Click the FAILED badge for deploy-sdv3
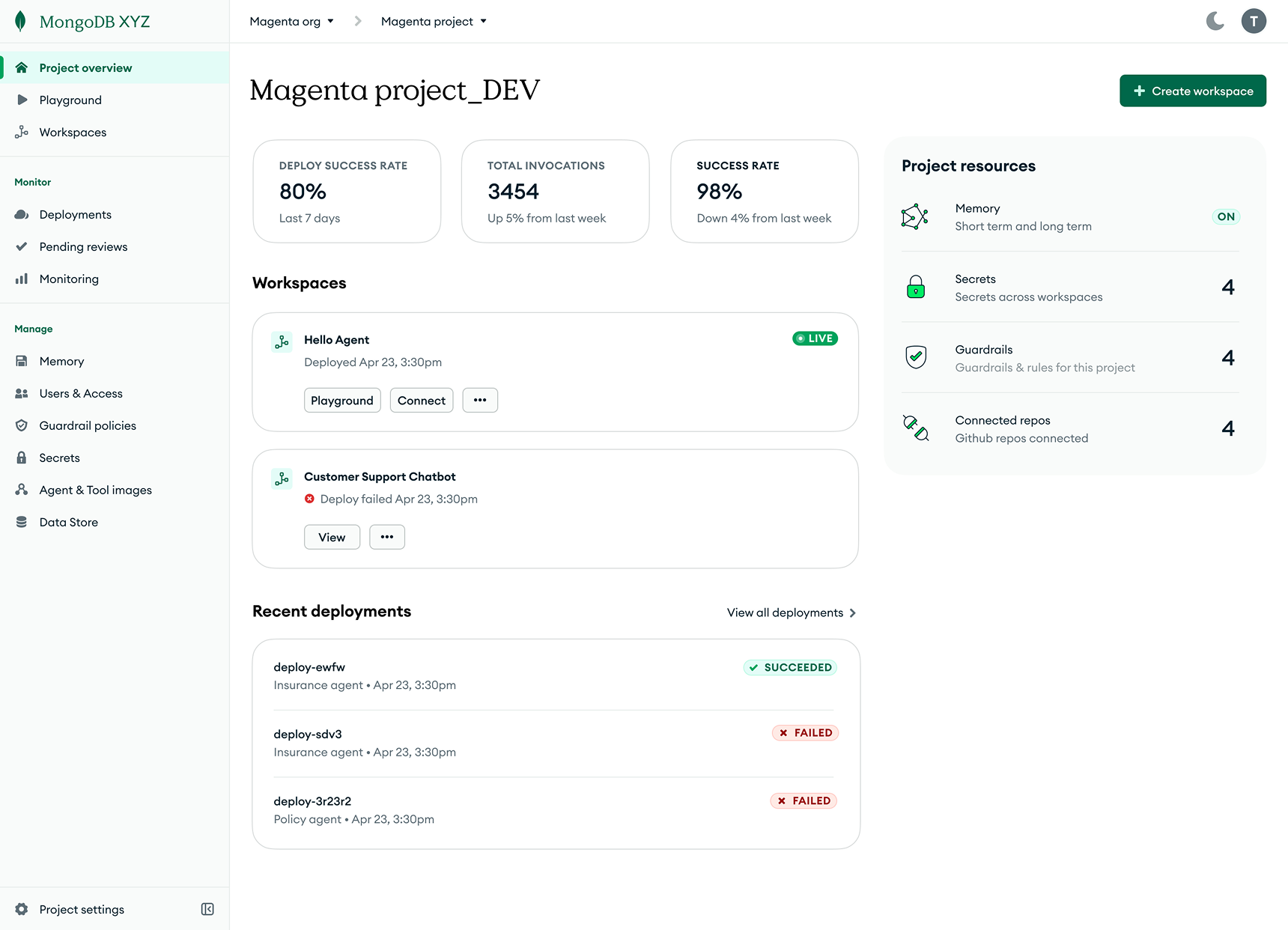This screenshot has height=930, width=1288. click(805, 732)
